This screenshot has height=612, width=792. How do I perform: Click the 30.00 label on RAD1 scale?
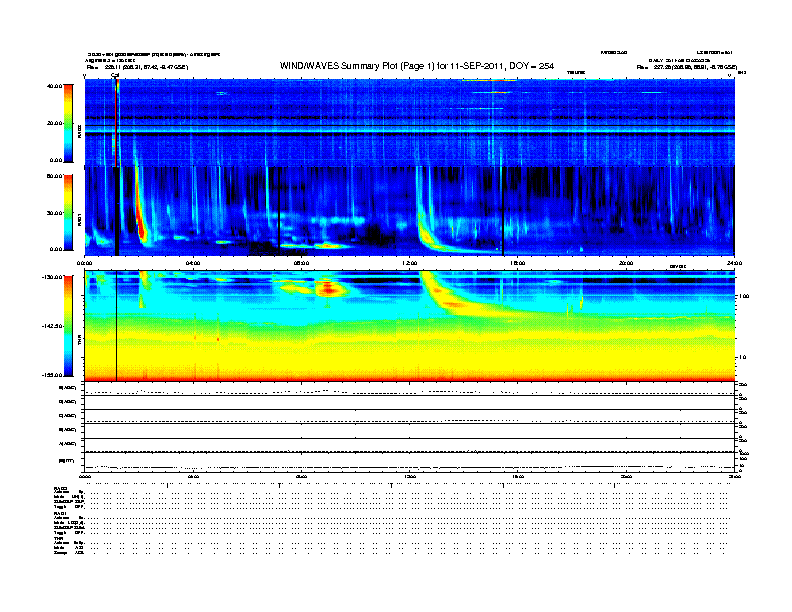pyautogui.click(x=55, y=213)
